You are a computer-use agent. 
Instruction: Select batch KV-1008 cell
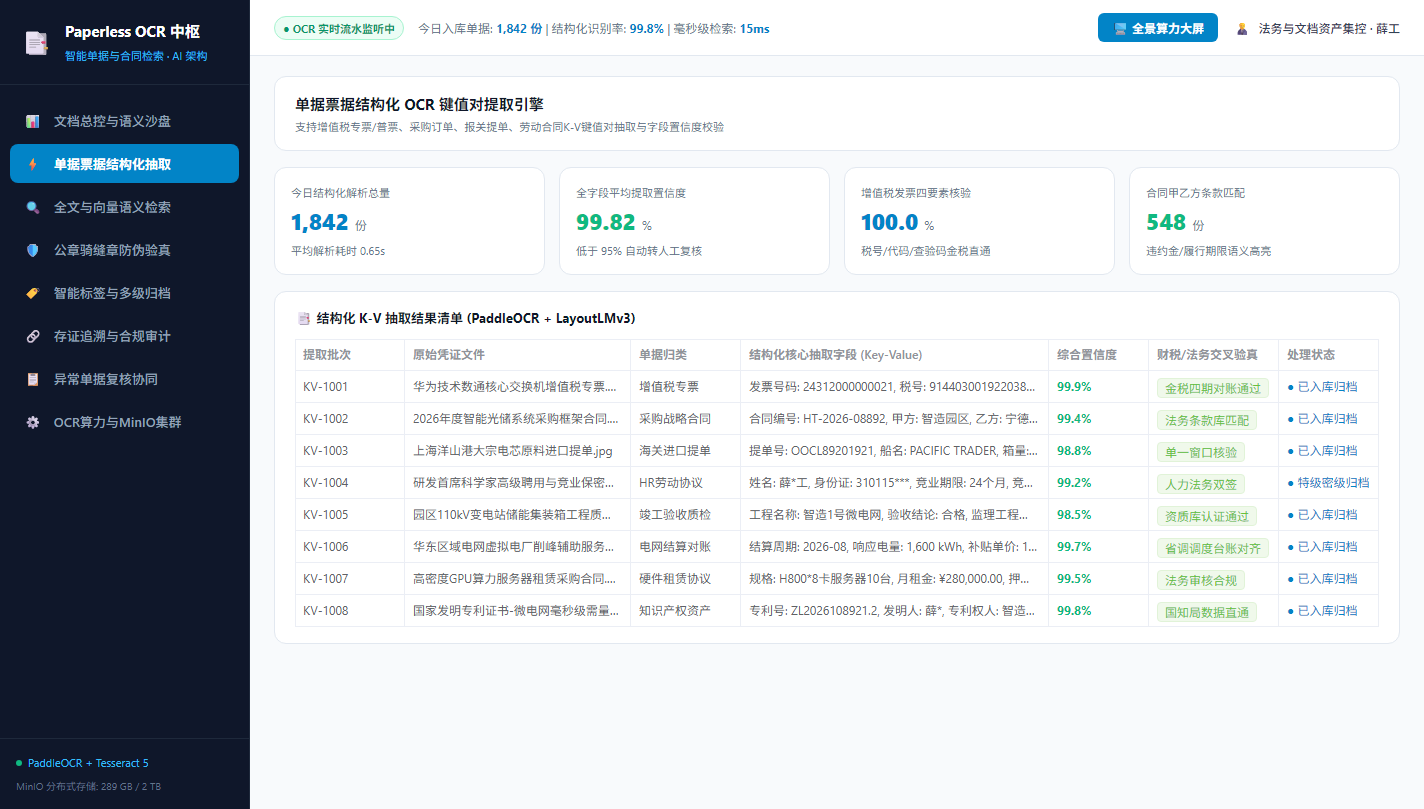click(350, 611)
